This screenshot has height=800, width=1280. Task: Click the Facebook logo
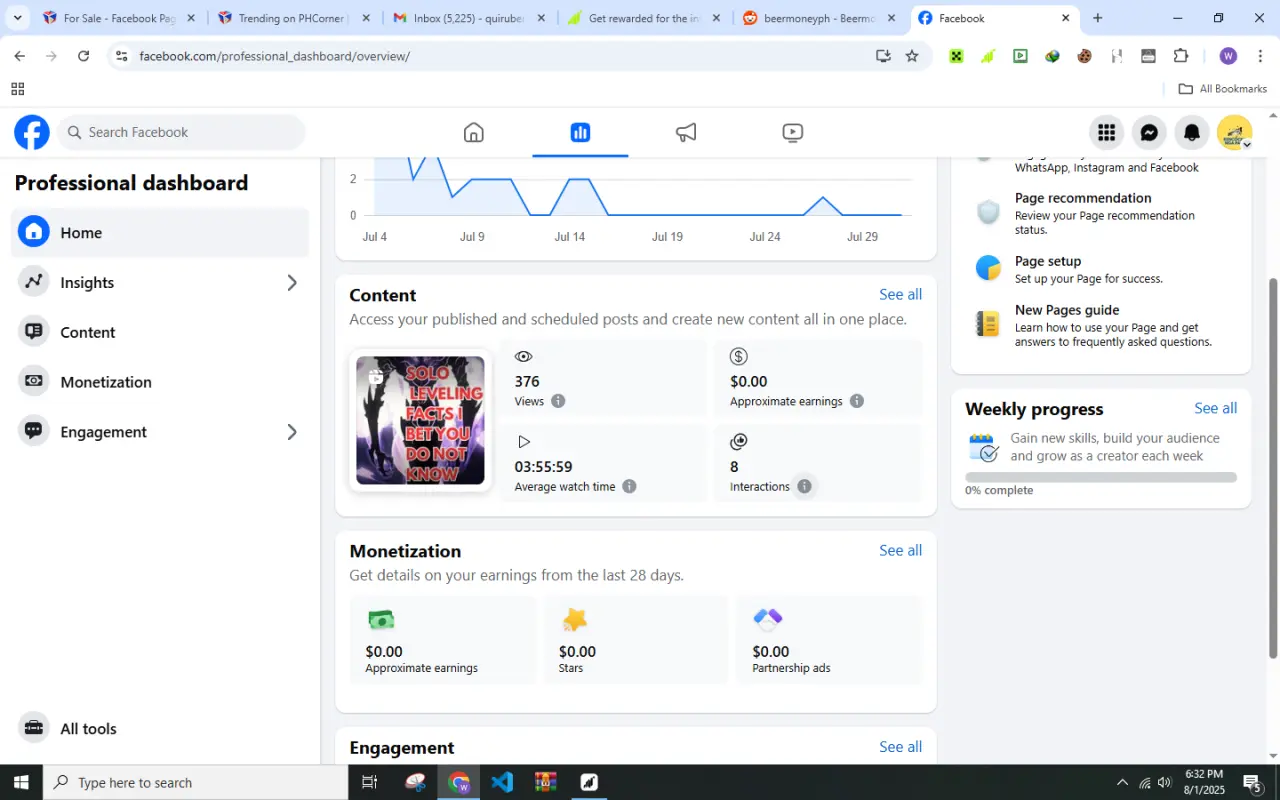pos(32,132)
